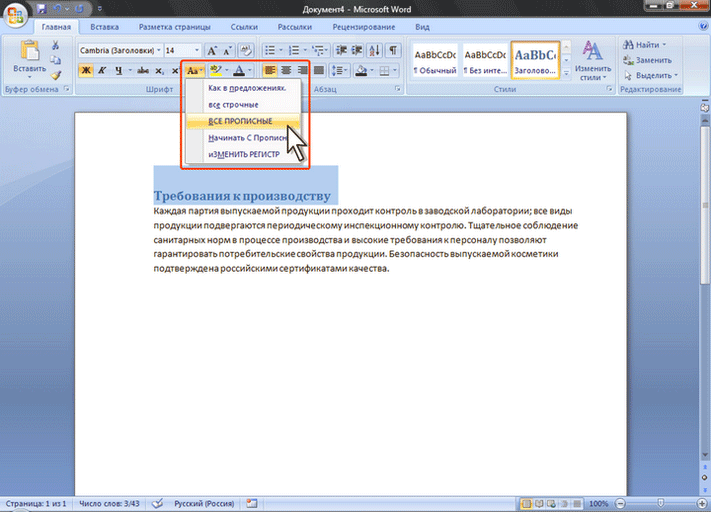The width and height of the screenshot is (711, 512).
Task: Open font name dropdown Cambria
Action: (159, 50)
